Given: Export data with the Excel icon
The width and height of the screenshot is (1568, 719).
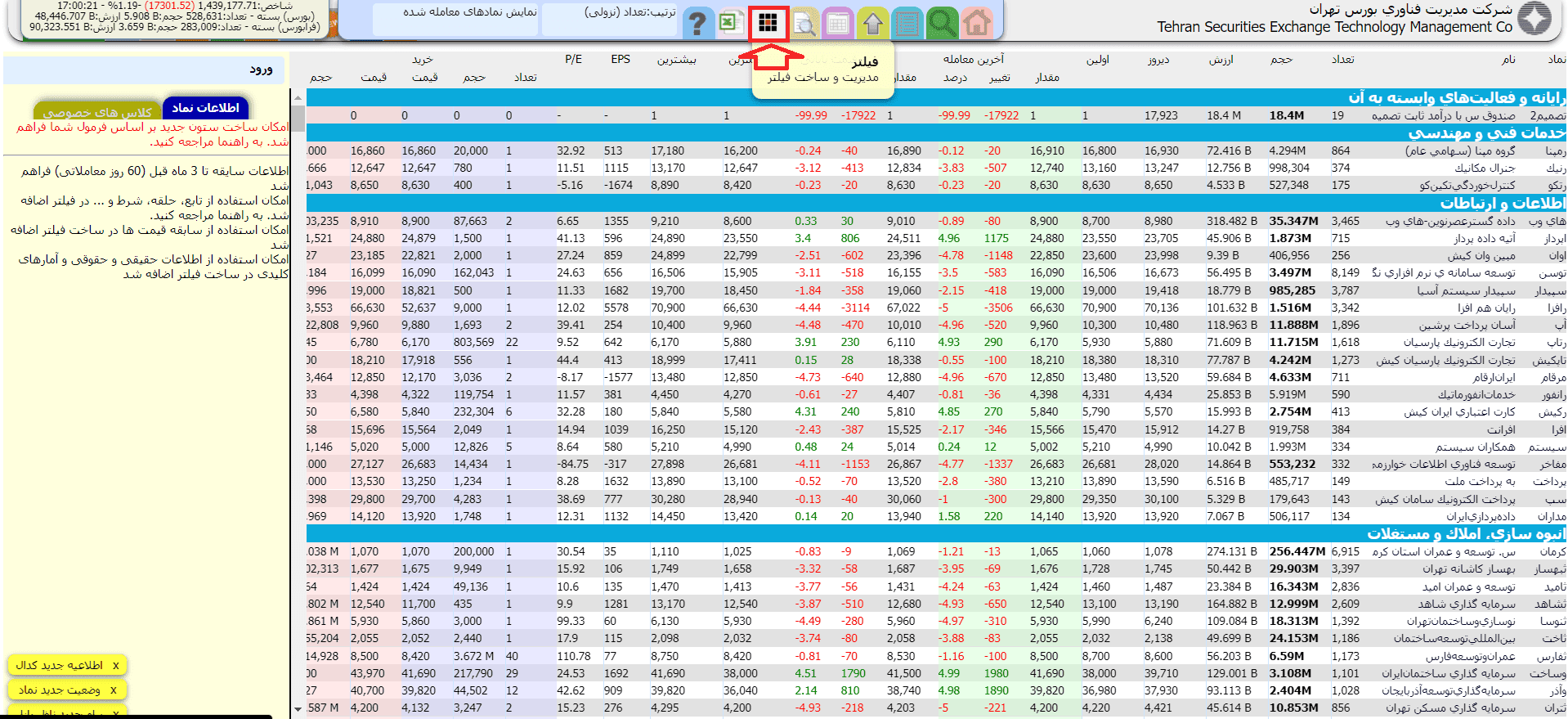Looking at the screenshot, I should pos(729,23).
